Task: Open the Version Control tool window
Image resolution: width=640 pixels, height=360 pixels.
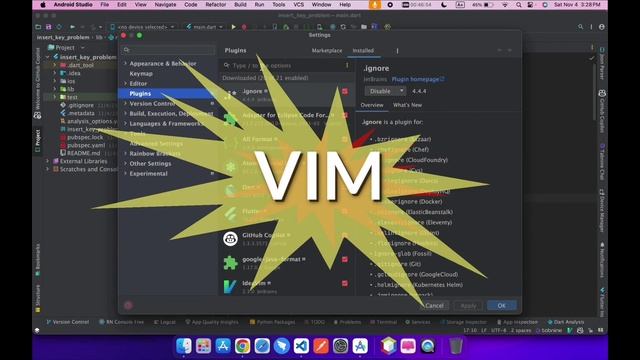Action: click(x=68, y=322)
